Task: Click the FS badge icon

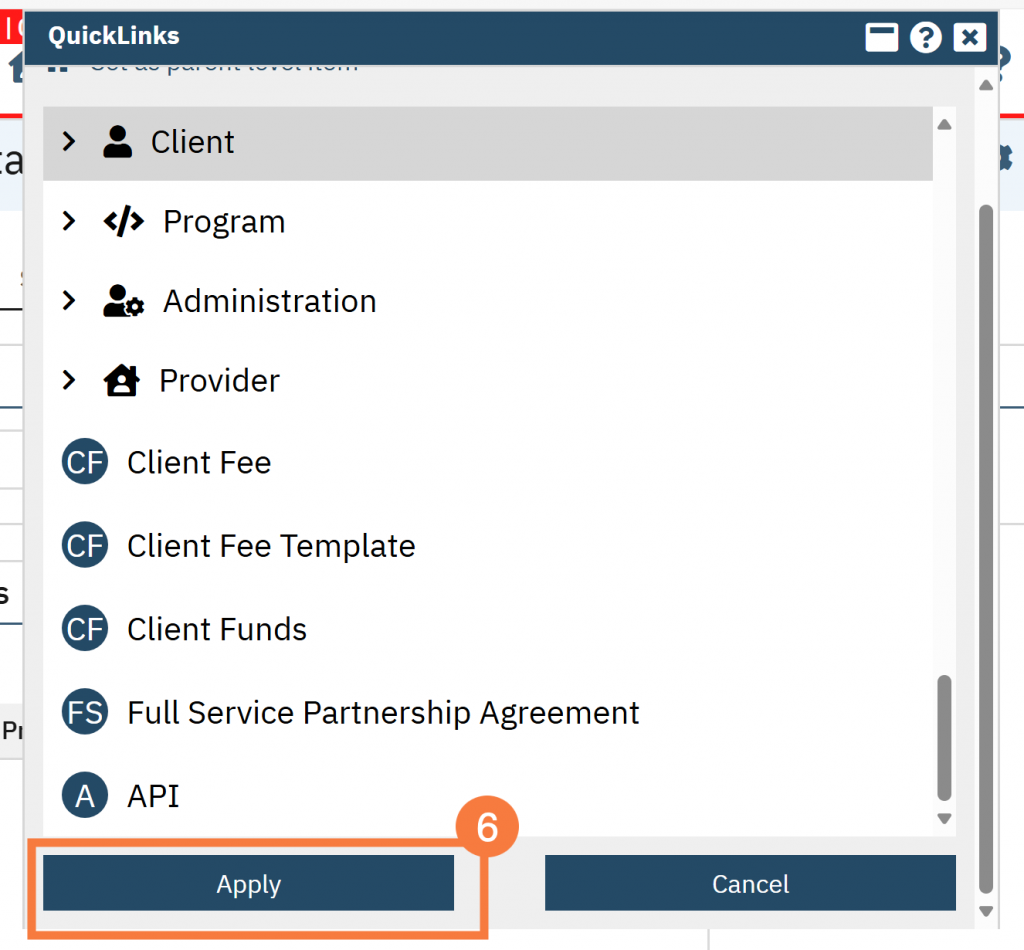Action: pyautogui.click(x=85, y=713)
